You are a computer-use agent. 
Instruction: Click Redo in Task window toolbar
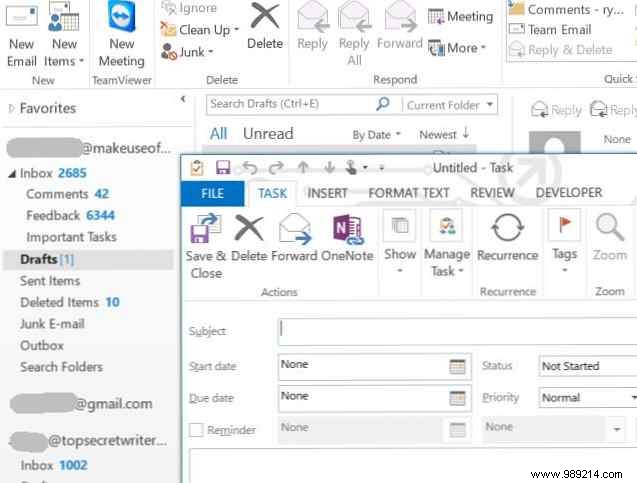coord(276,167)
